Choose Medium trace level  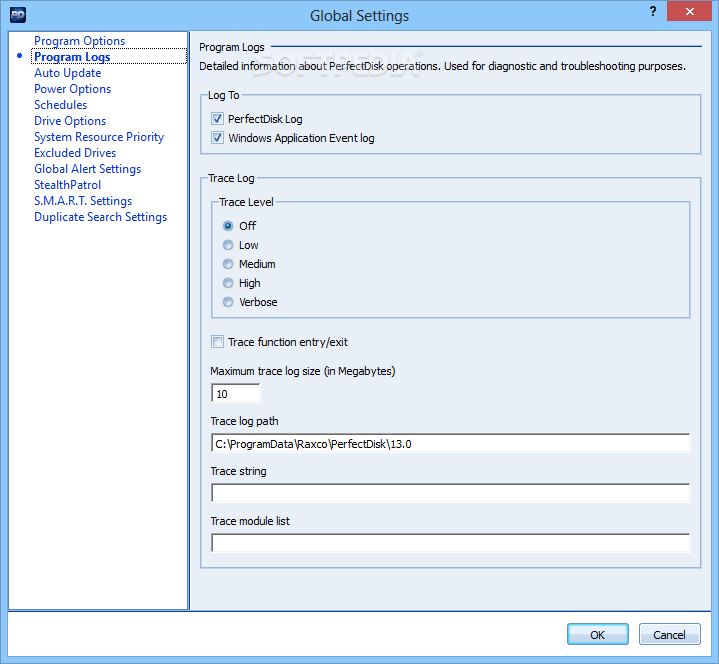pyautogui.click(x=228, y=264)
